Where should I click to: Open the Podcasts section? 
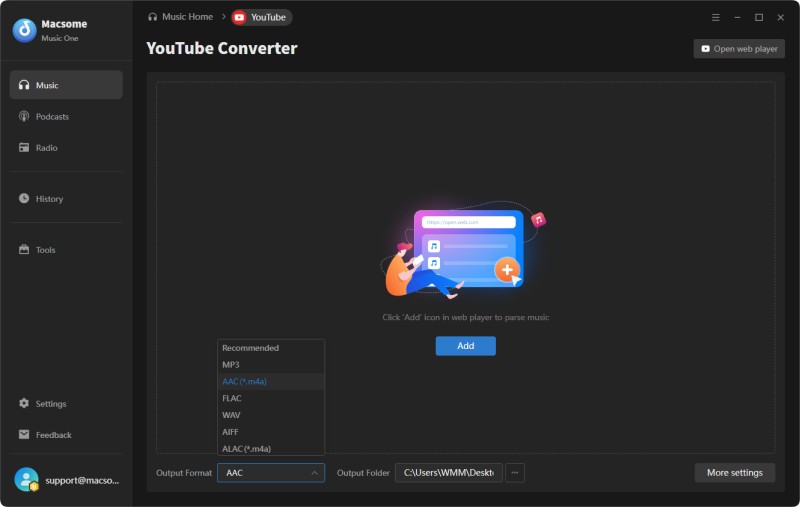(66, 116)
